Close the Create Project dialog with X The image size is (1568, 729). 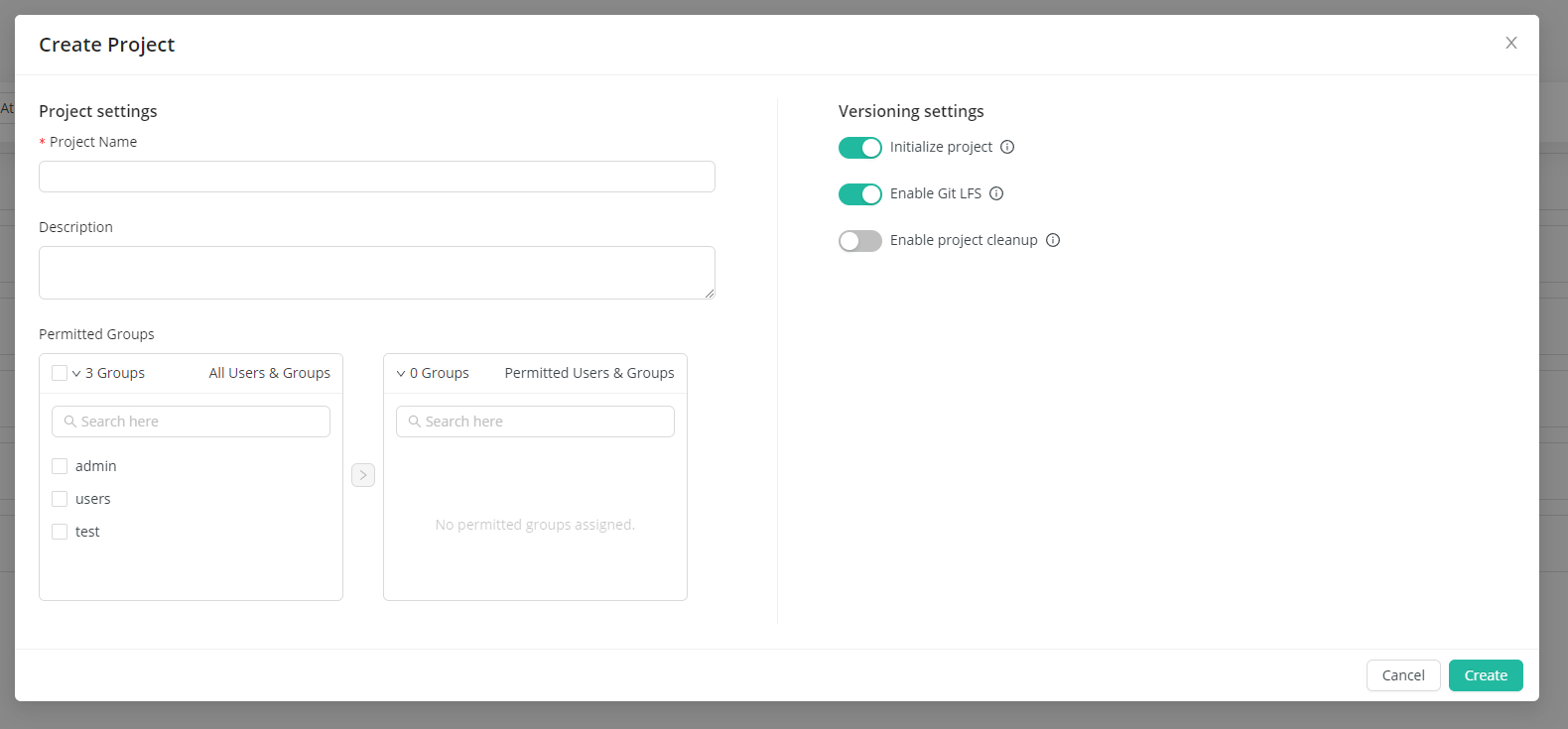pos(1510,43)
